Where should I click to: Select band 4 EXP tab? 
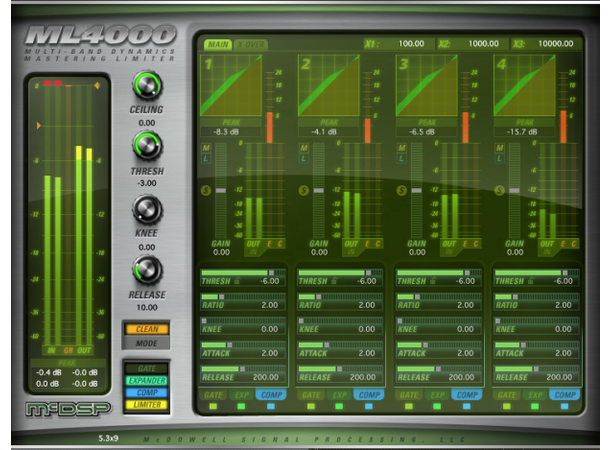tap(535, 395)
